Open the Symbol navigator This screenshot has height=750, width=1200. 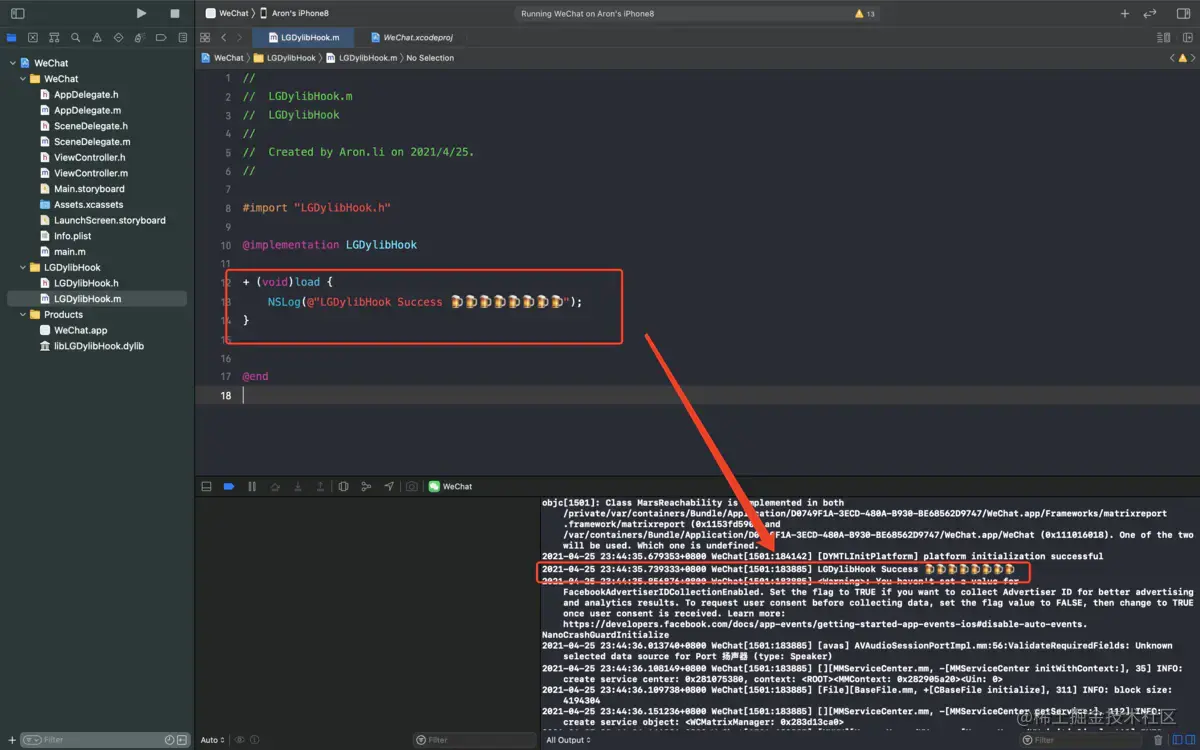55,37
